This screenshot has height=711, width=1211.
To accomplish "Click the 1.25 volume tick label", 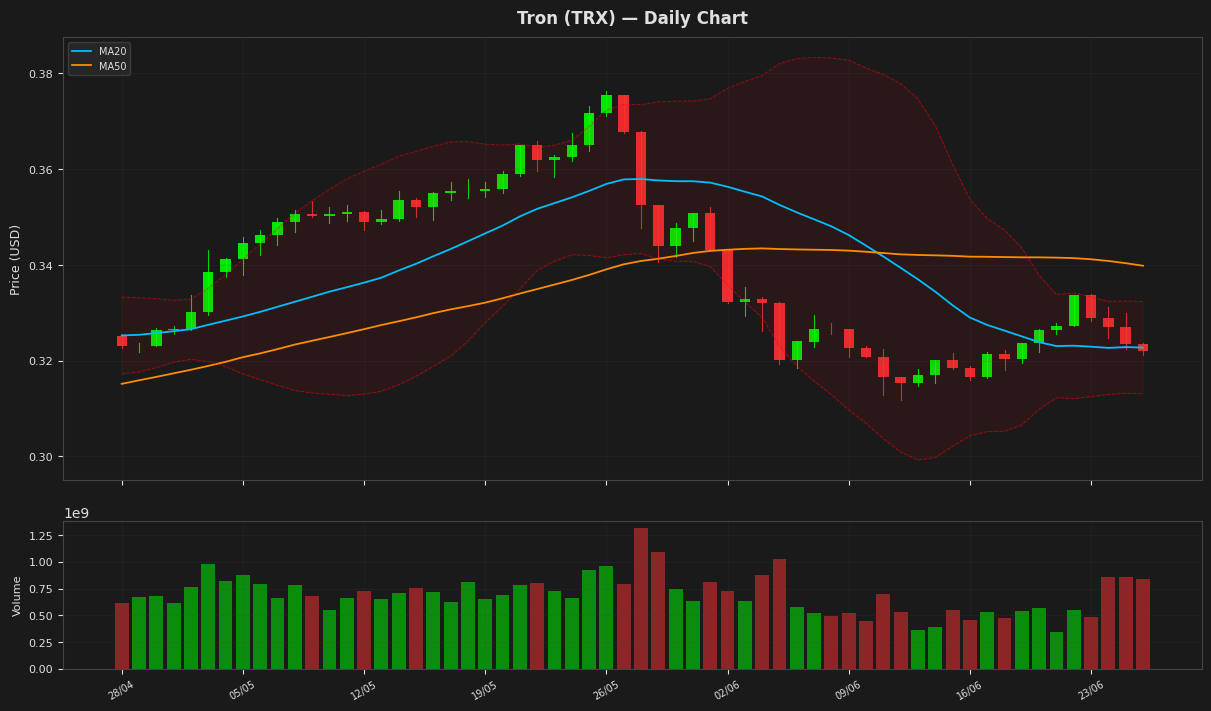I will click(x=42, y=536).
